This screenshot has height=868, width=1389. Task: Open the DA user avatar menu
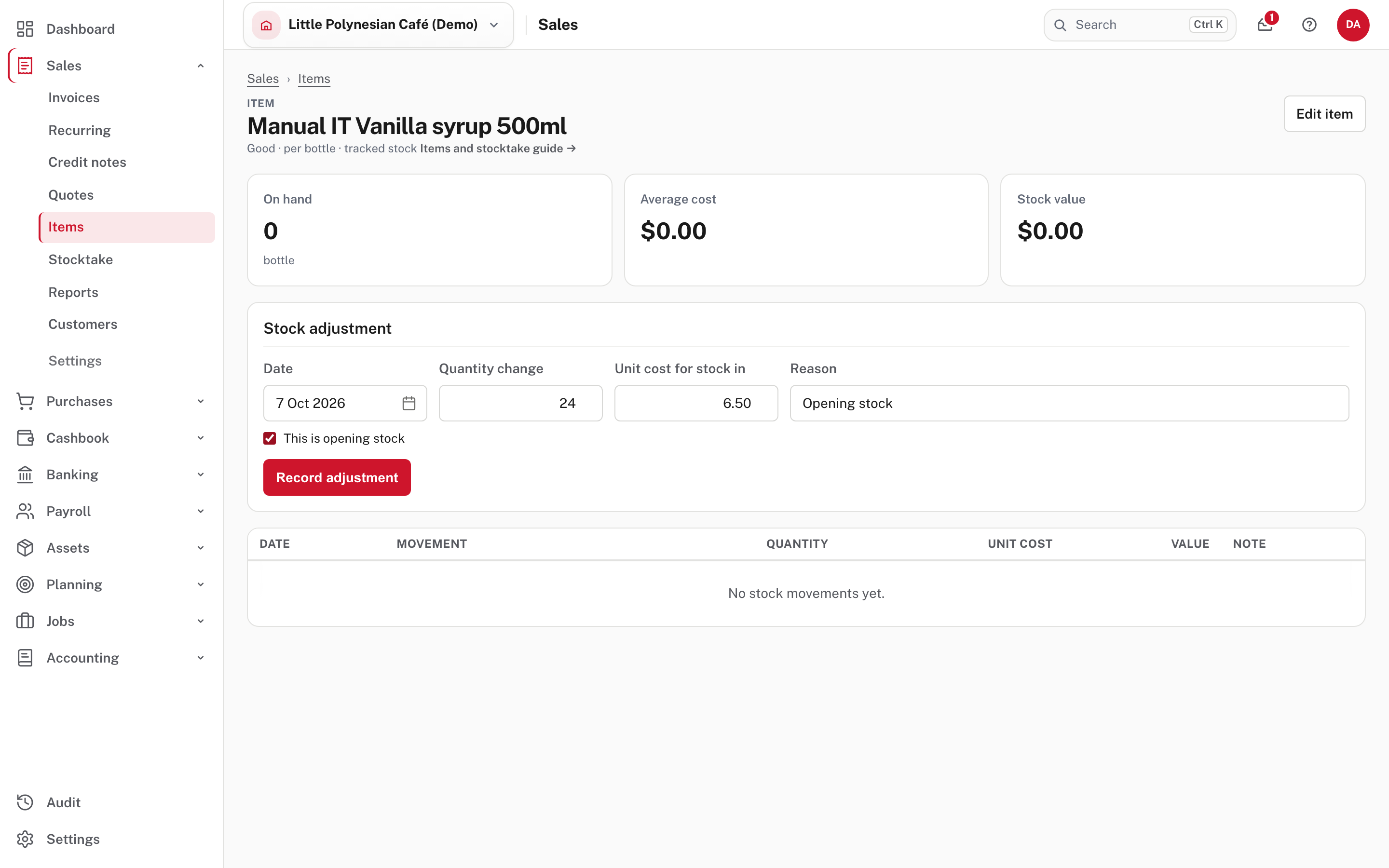coord(1353,25)
